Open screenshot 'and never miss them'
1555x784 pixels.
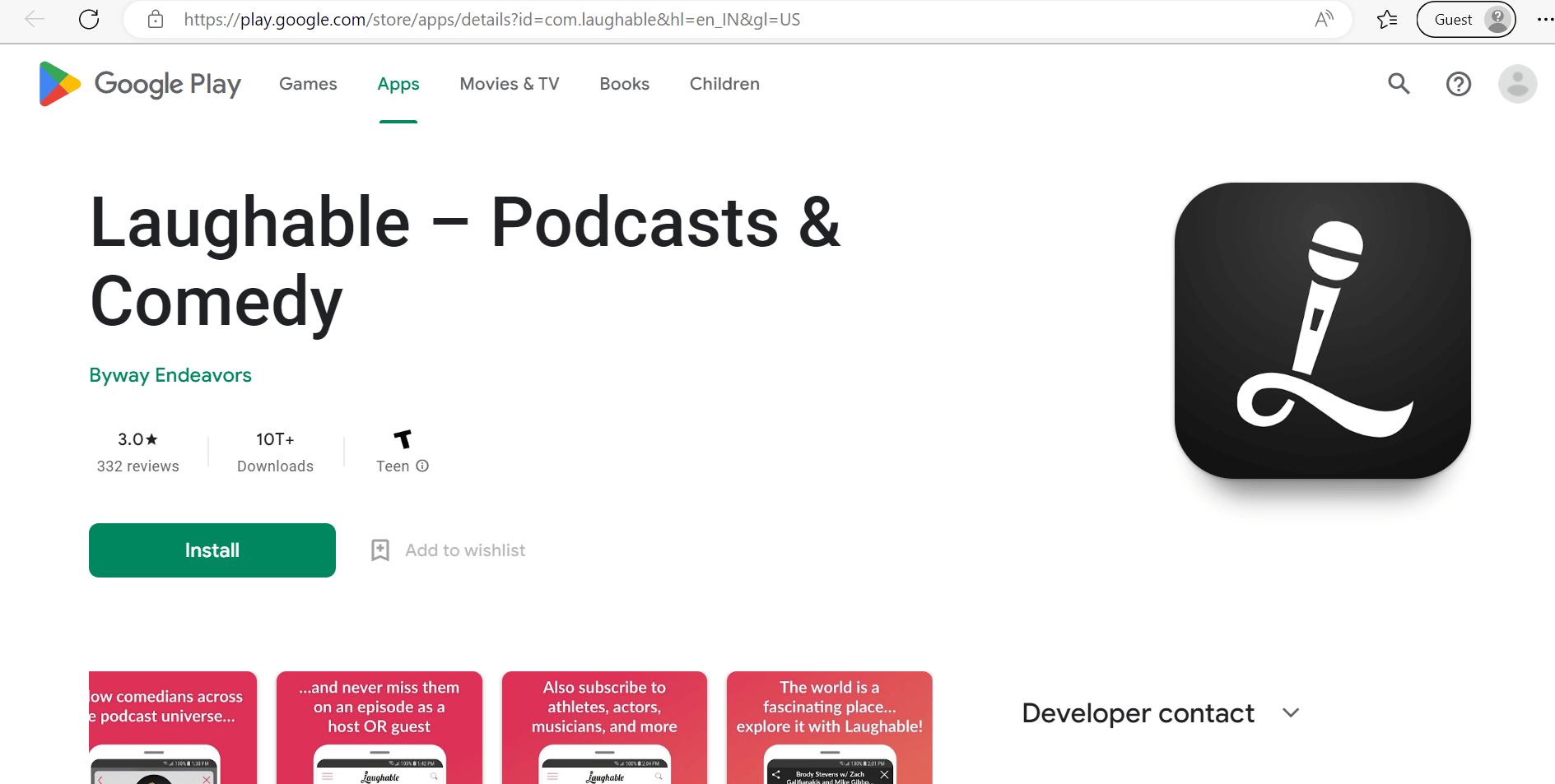[x=379, y=727]
